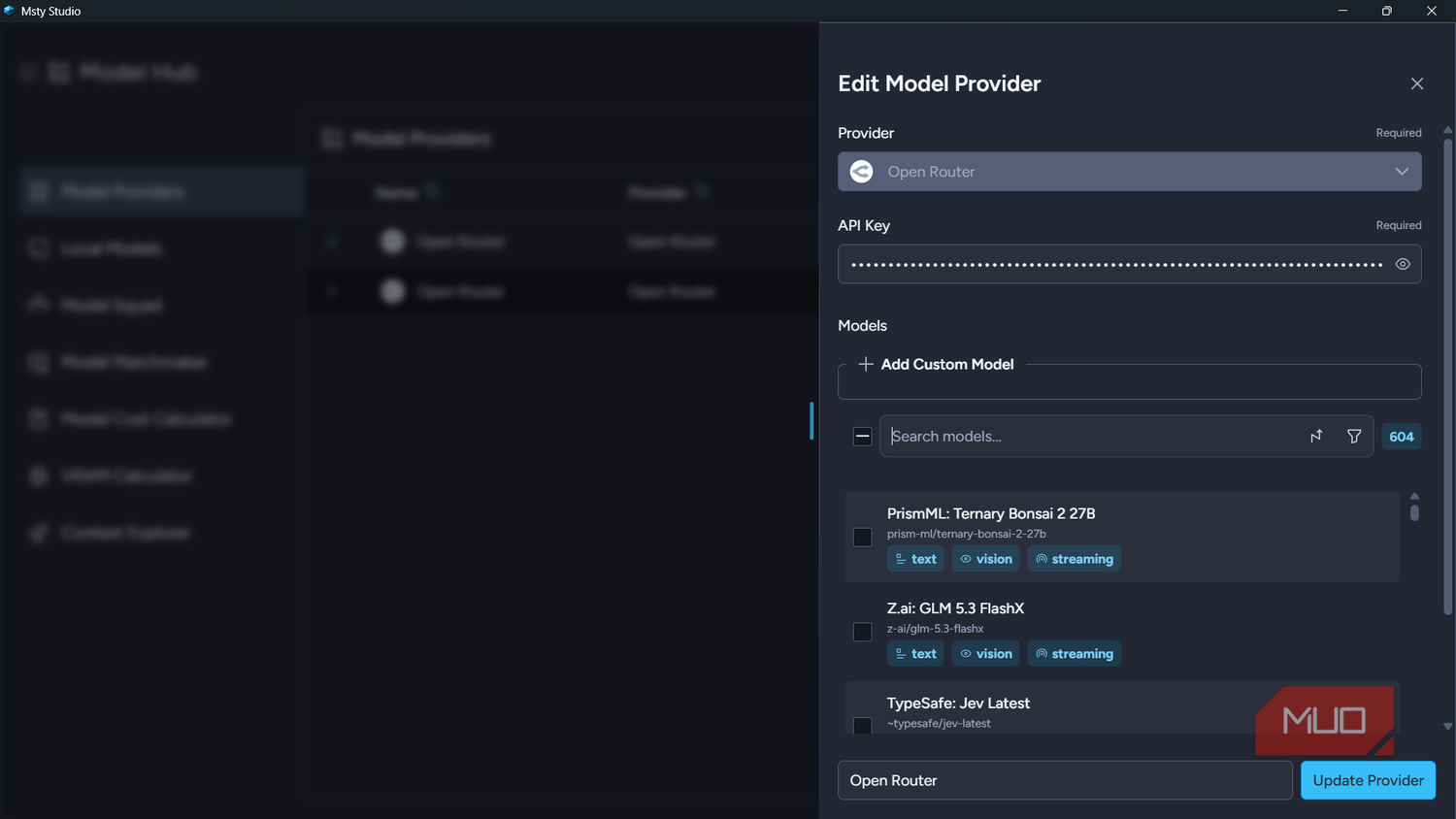This screenshot has height=819, width=1456.
Task: Check the PrismML Ternary Bonsai 2 27B checkbox
Action: [862, 537]
